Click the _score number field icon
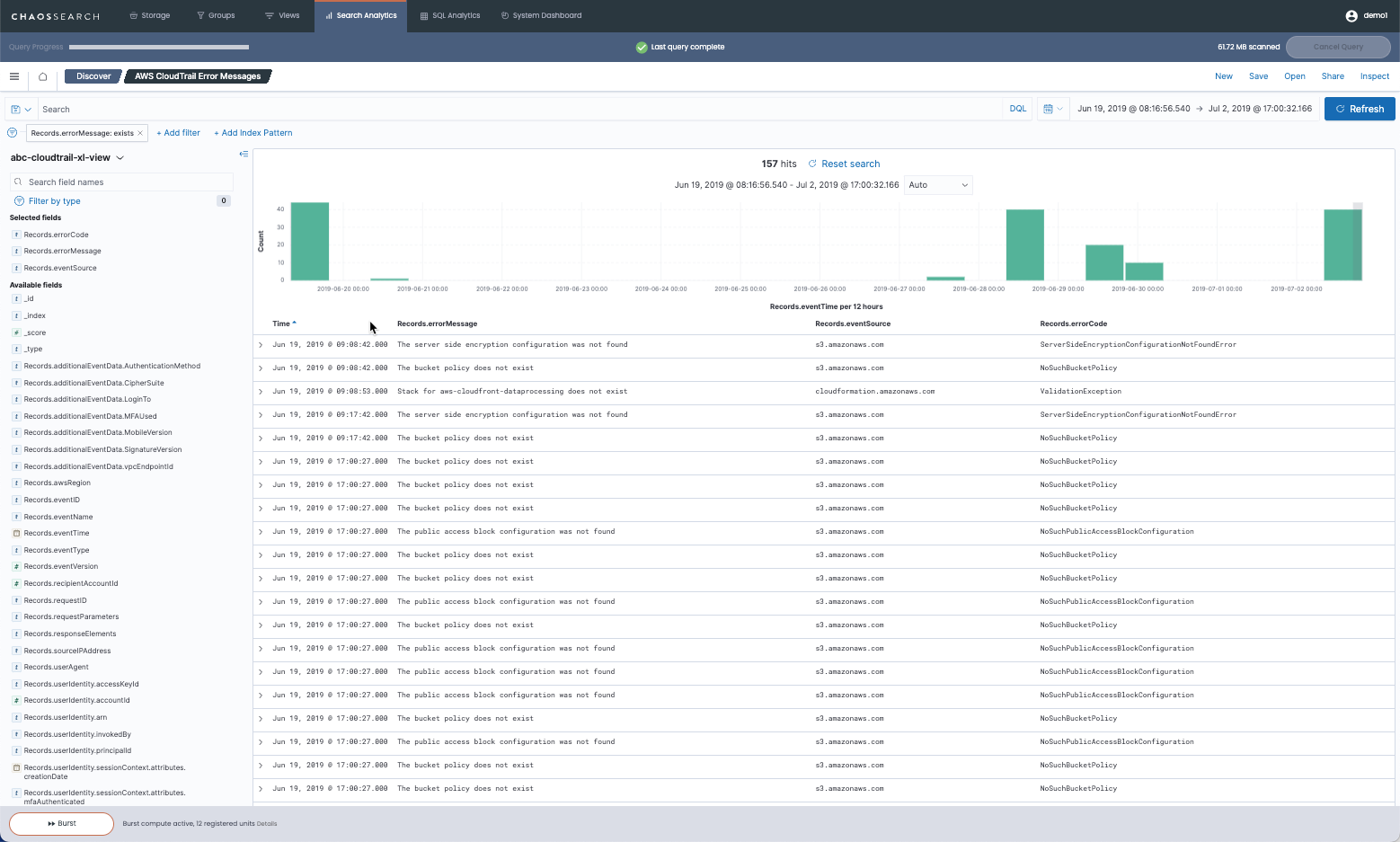The image size is (1400, 842). coord(16,332)
